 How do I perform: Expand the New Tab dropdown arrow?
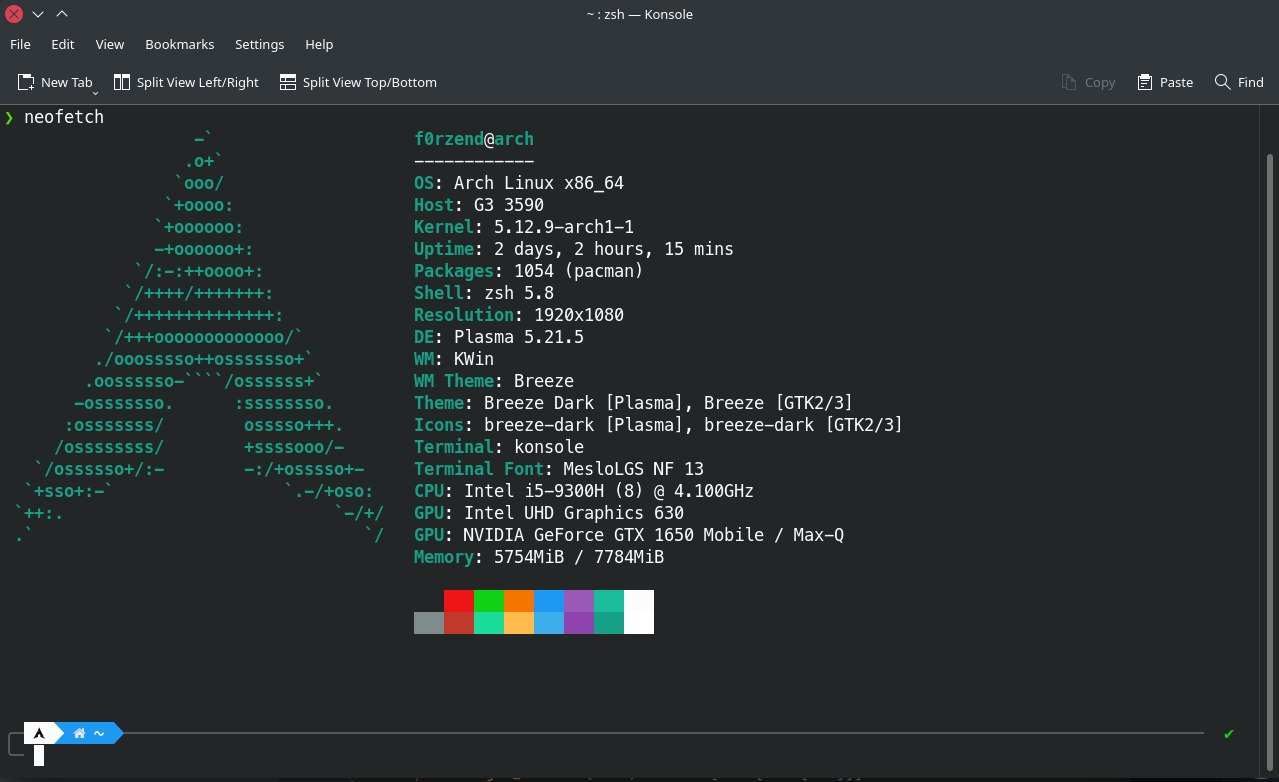click(96, 92)
